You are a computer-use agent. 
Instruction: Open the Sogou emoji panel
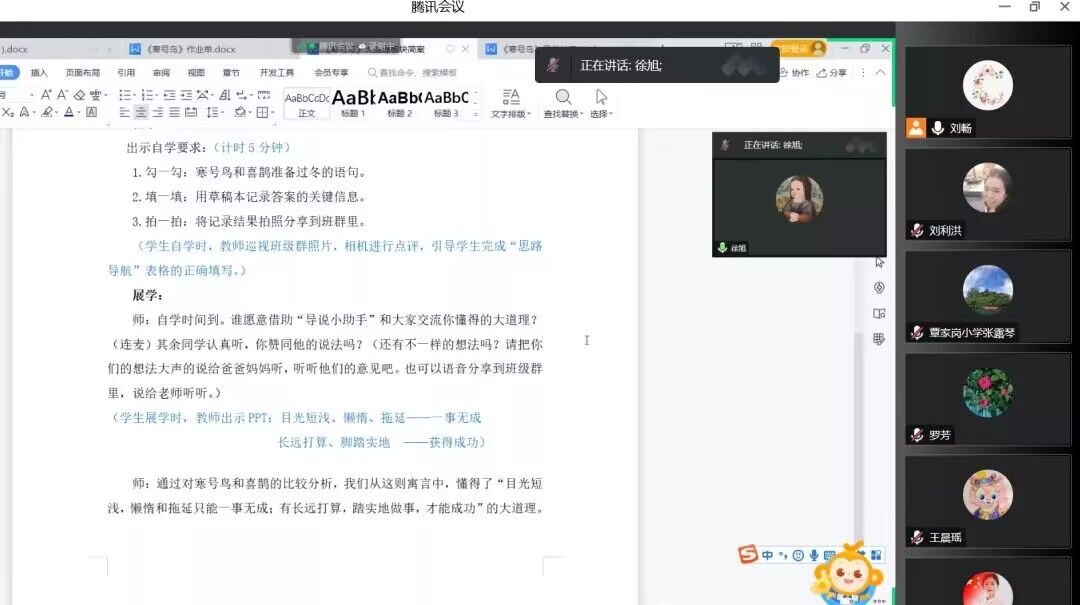[798, 555]
